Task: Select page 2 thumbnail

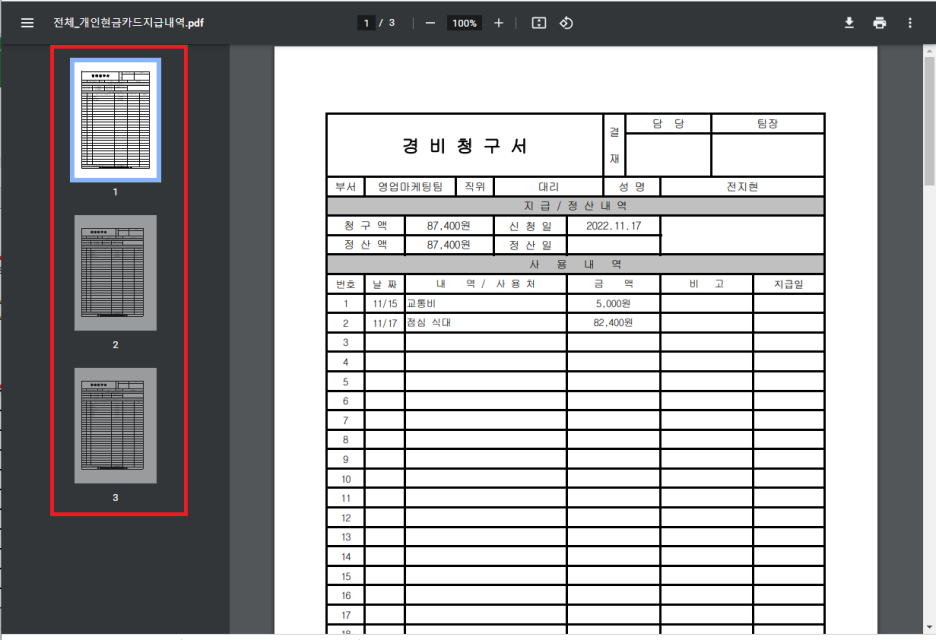Action: click(115, 273)
